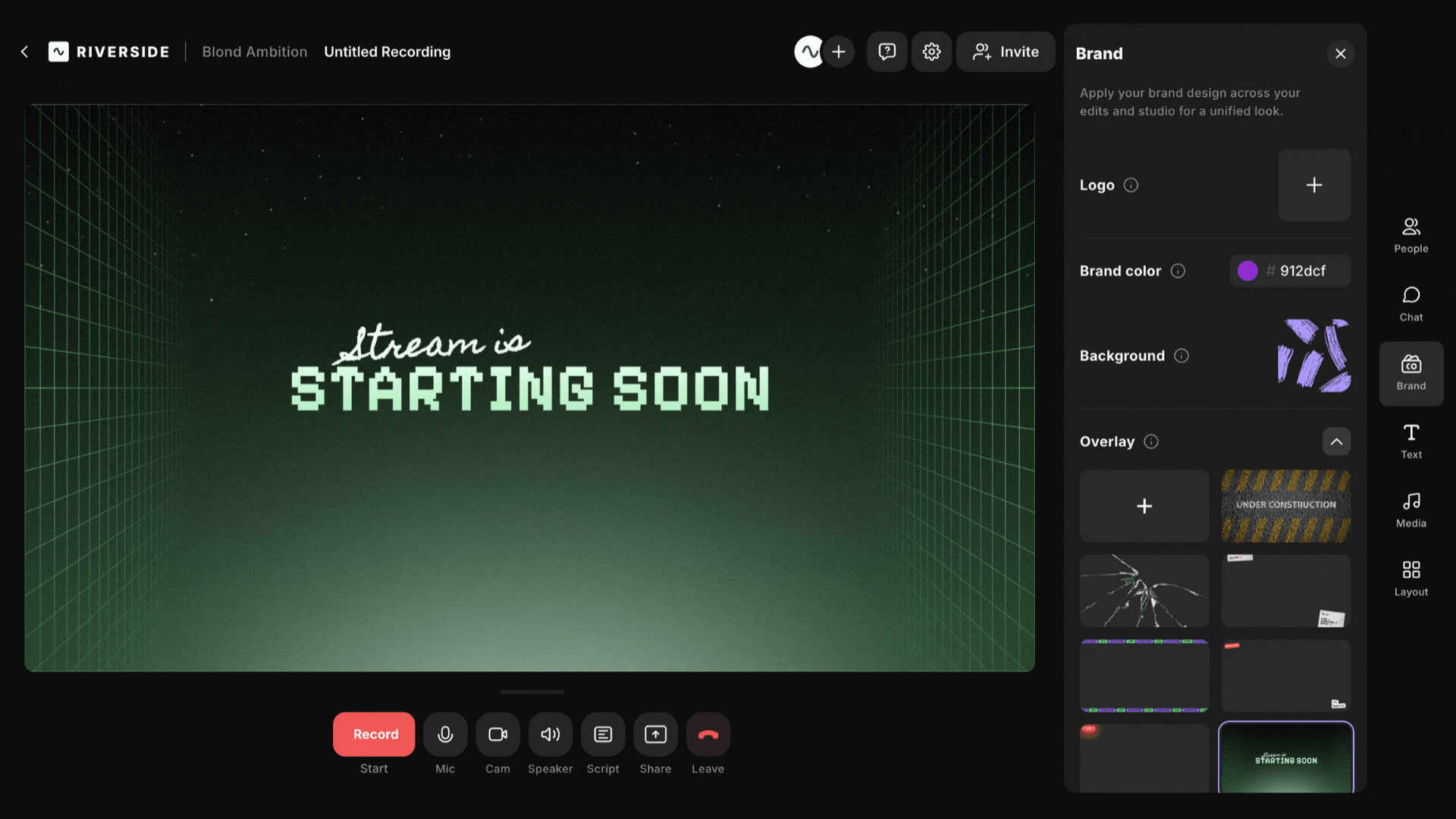1456x819 pixels.
Task: Open studio settings gear icon
Action: pos(931,52)
